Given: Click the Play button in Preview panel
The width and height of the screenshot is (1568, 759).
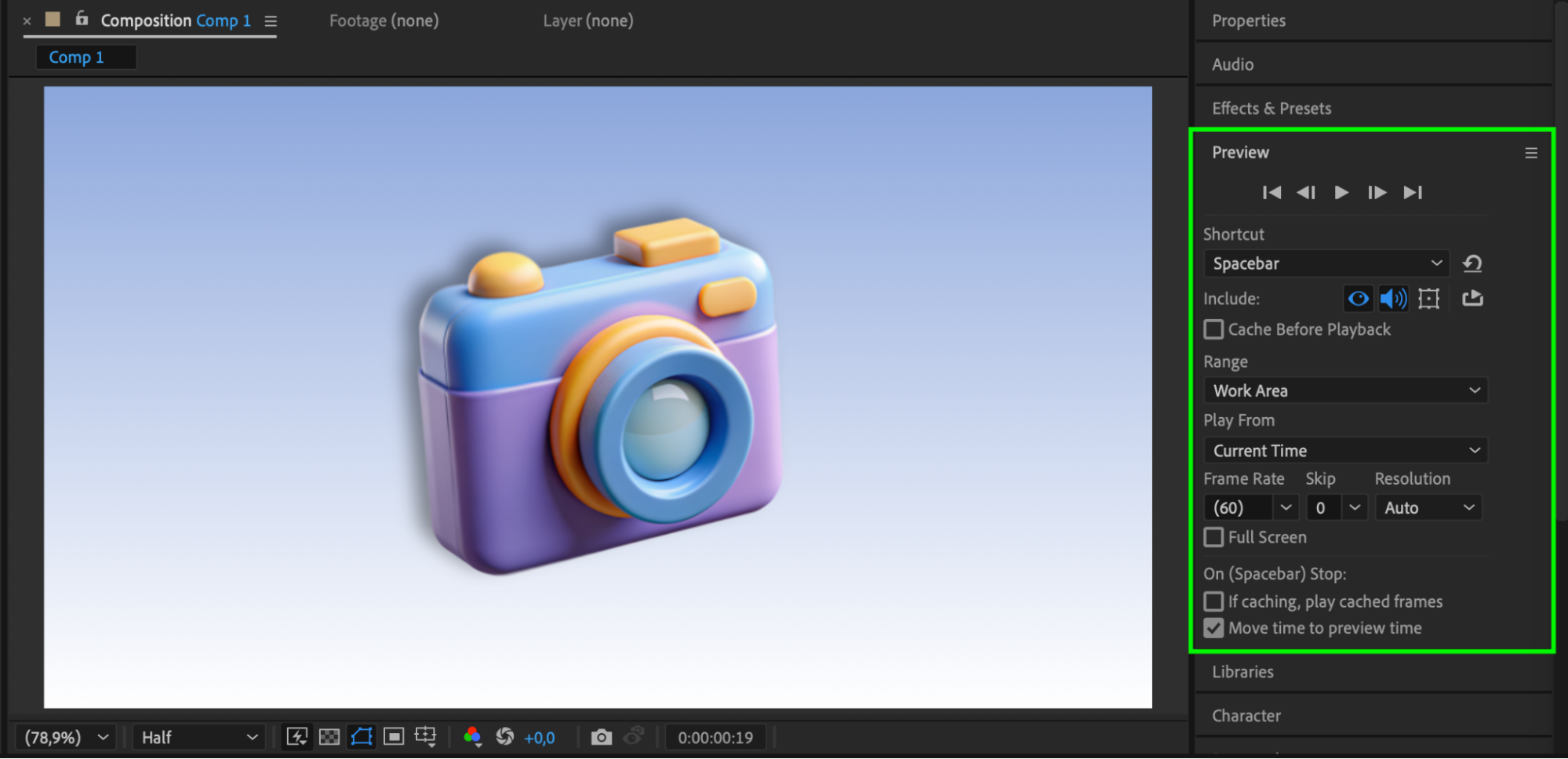Looking at the screenshot, I should pos(1341,193).
